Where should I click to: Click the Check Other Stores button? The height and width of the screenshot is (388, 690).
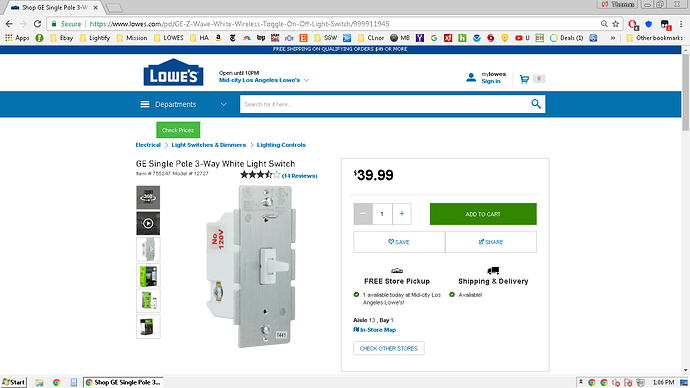click(389, 348)
